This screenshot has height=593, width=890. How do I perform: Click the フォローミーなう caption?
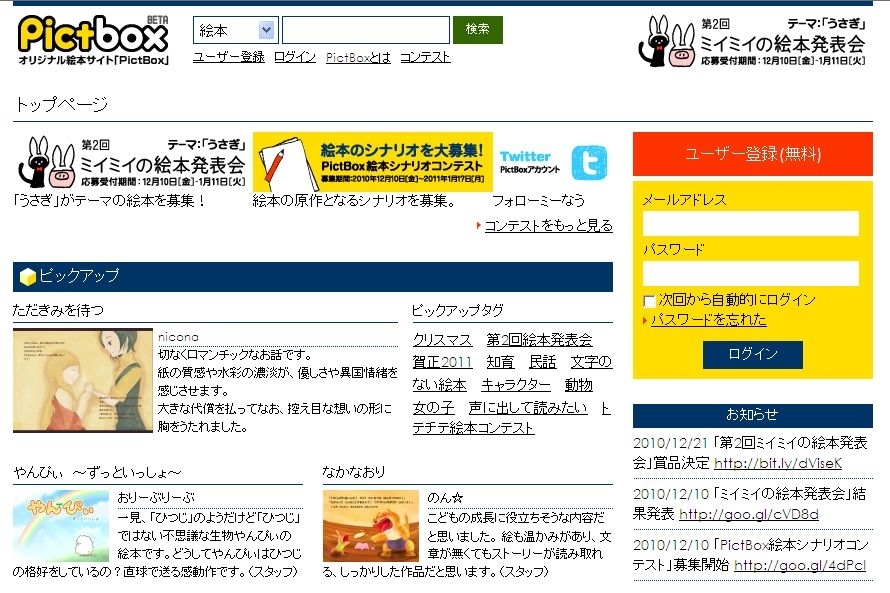(x=538, y=200)
